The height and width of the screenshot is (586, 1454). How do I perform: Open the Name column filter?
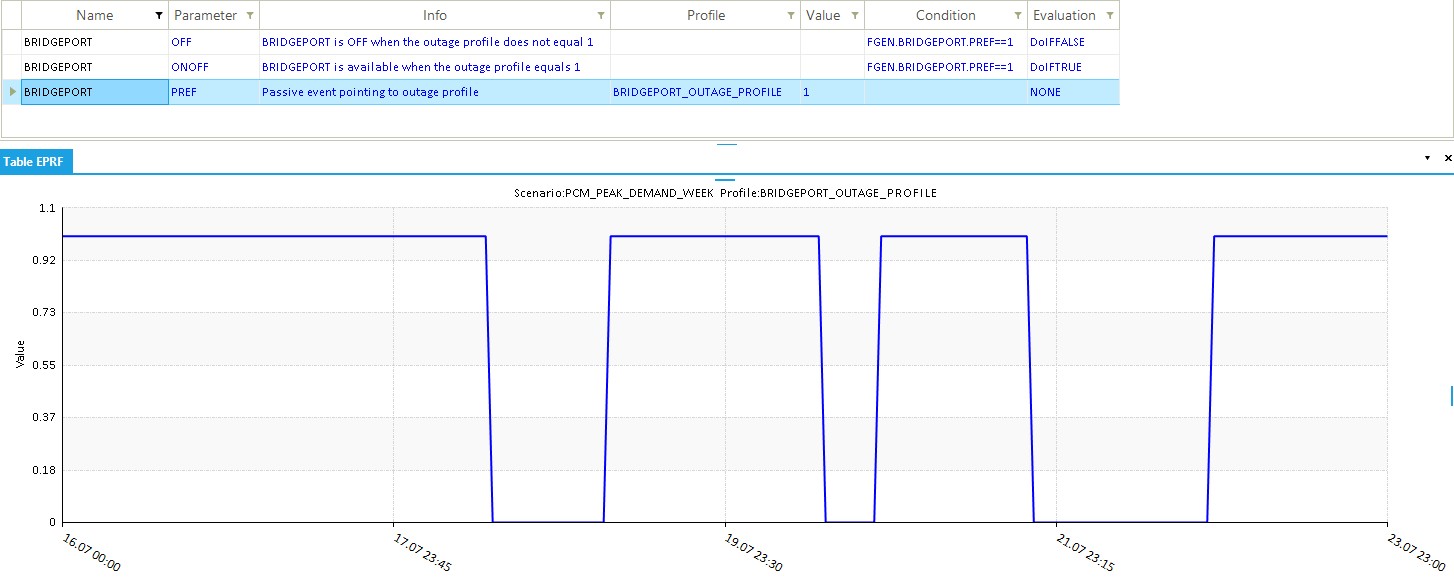pos(159,16)
